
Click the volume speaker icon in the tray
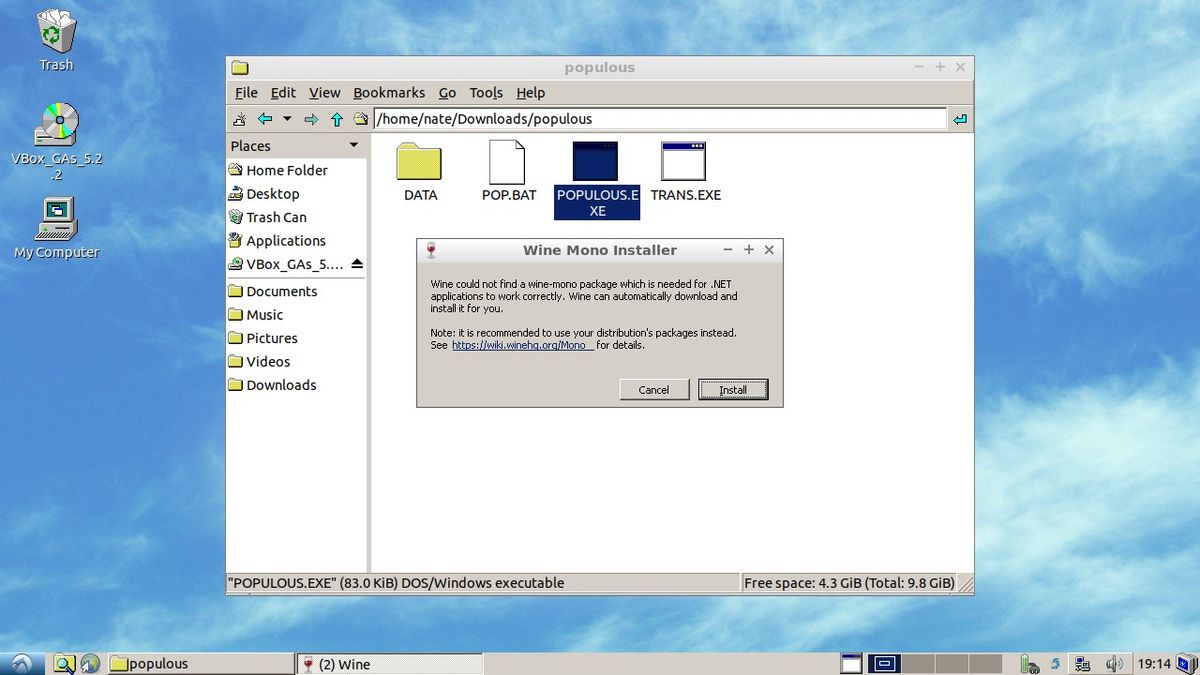pyautogui.click(x=1114, y=662)
